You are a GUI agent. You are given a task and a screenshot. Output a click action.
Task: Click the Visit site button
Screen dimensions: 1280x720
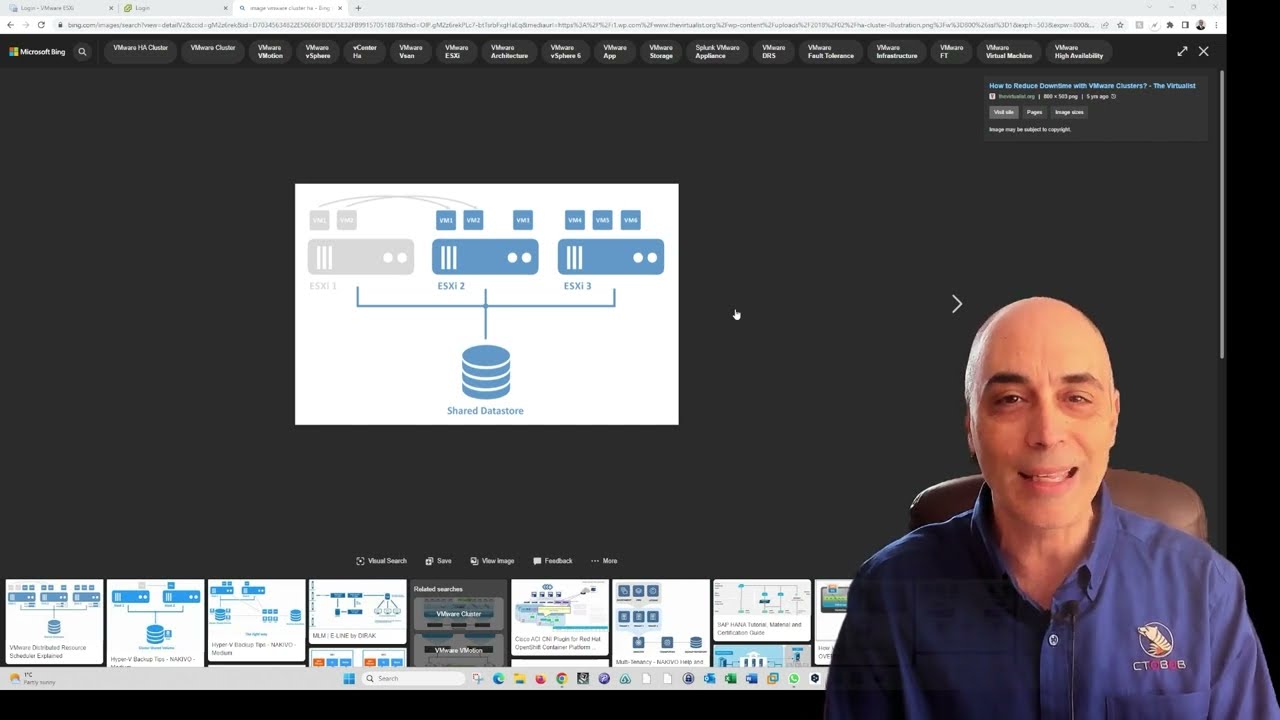1003,112
